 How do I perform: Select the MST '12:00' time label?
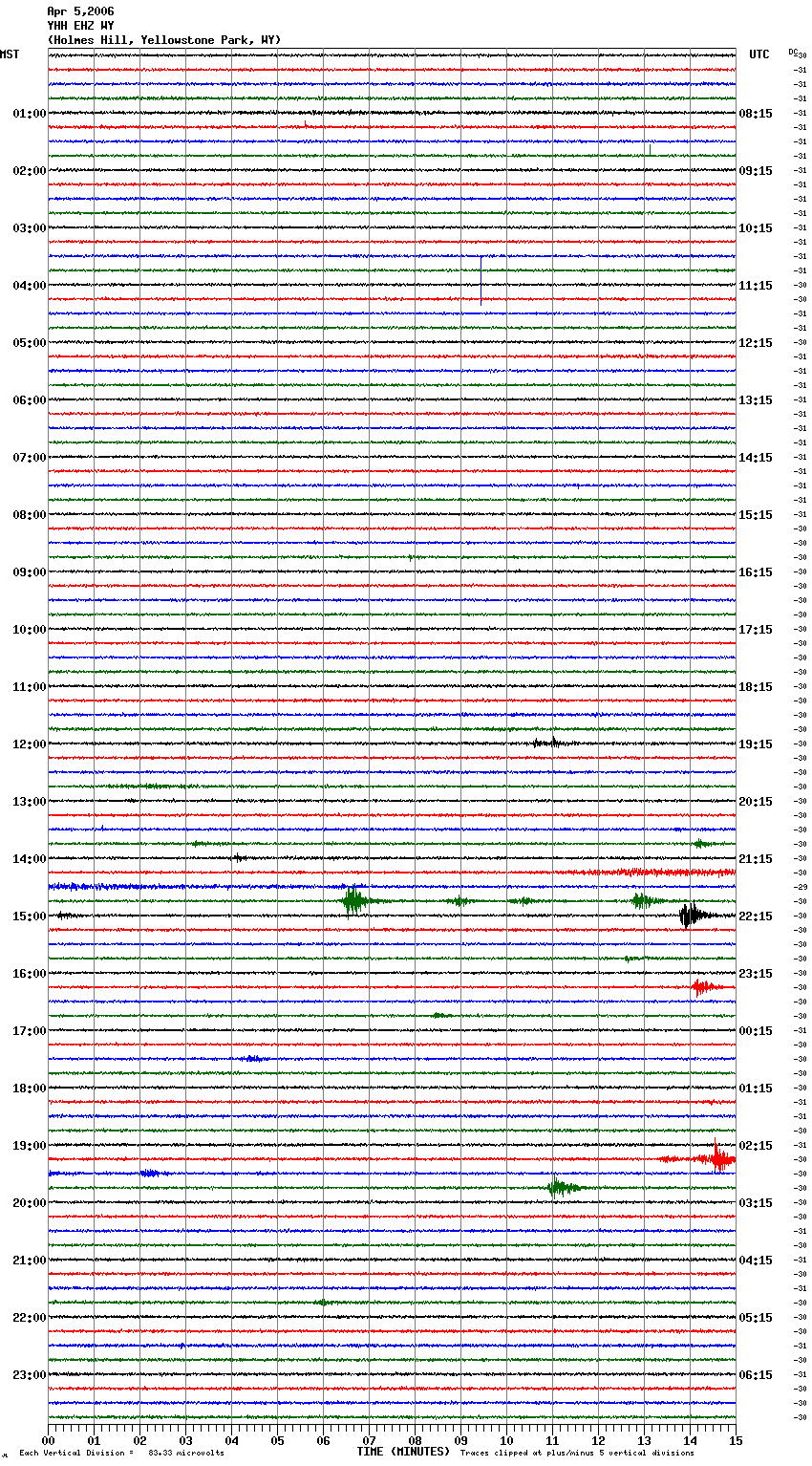click(x=30, y=744)
